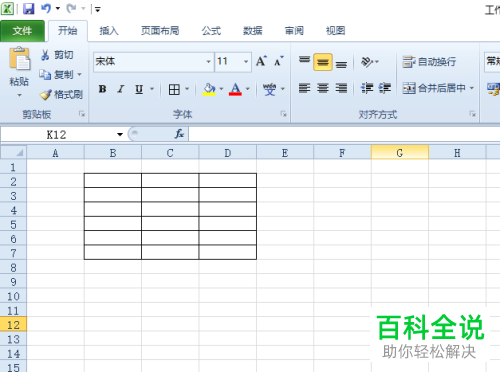
Task: Open Customize Quick Access Toolbar dropdown
Action: tap(97, 9)
